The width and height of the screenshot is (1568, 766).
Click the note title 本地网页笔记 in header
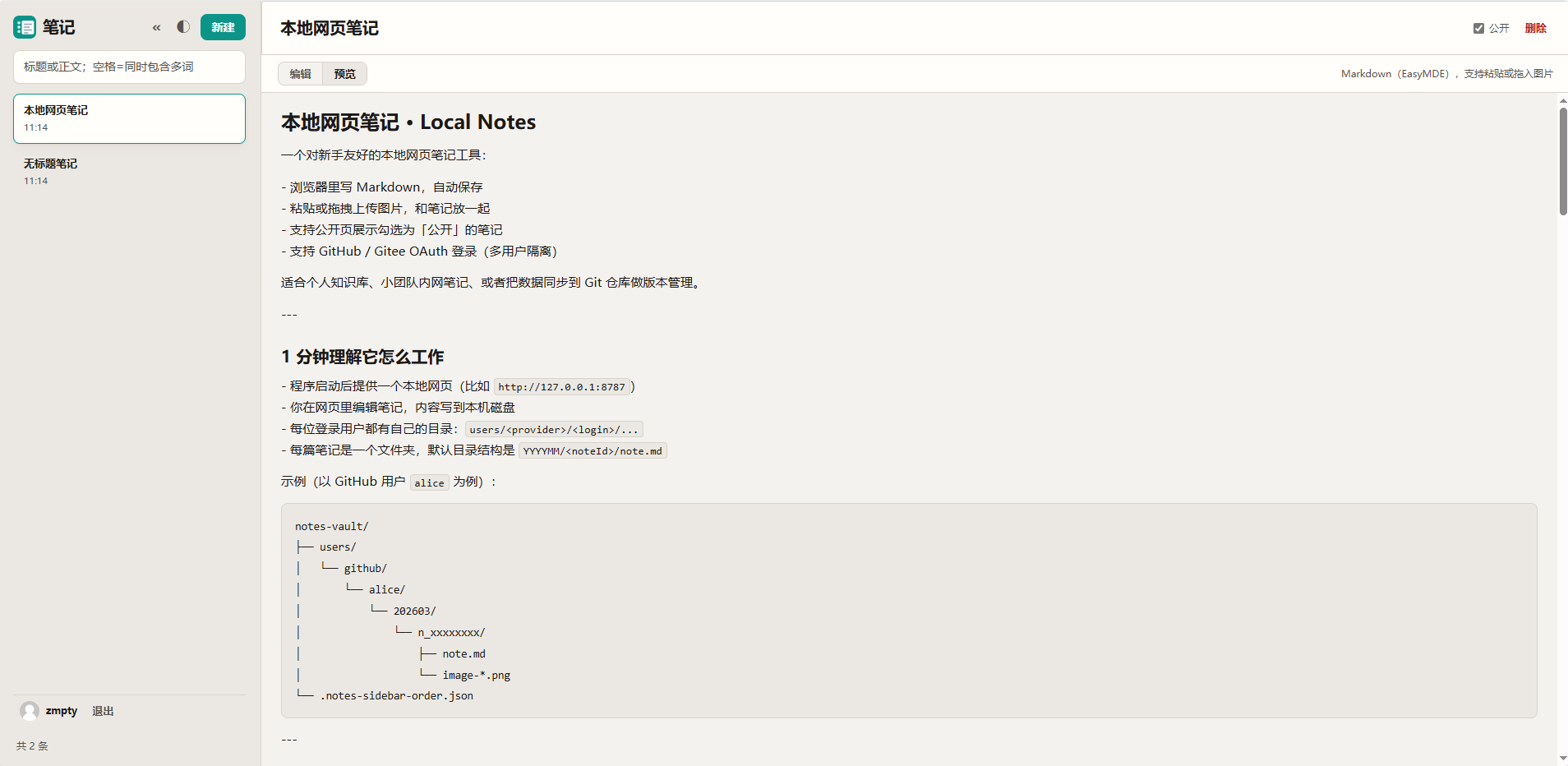click(330, 28)
